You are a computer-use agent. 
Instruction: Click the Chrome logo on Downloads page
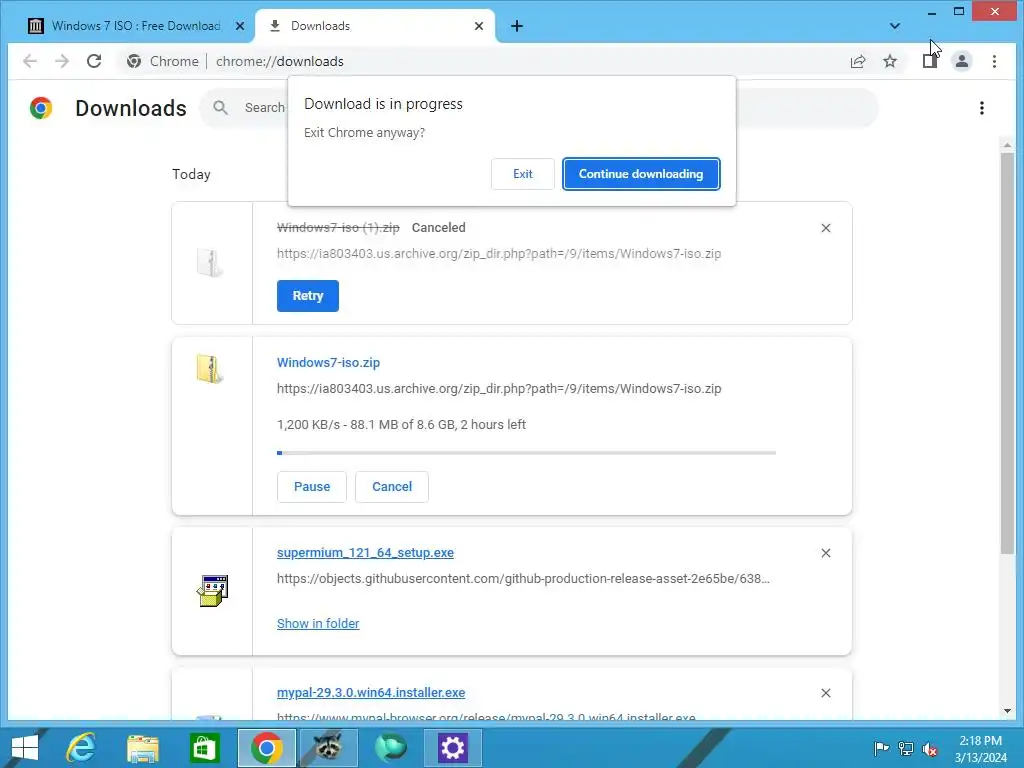tap(40, 108)
